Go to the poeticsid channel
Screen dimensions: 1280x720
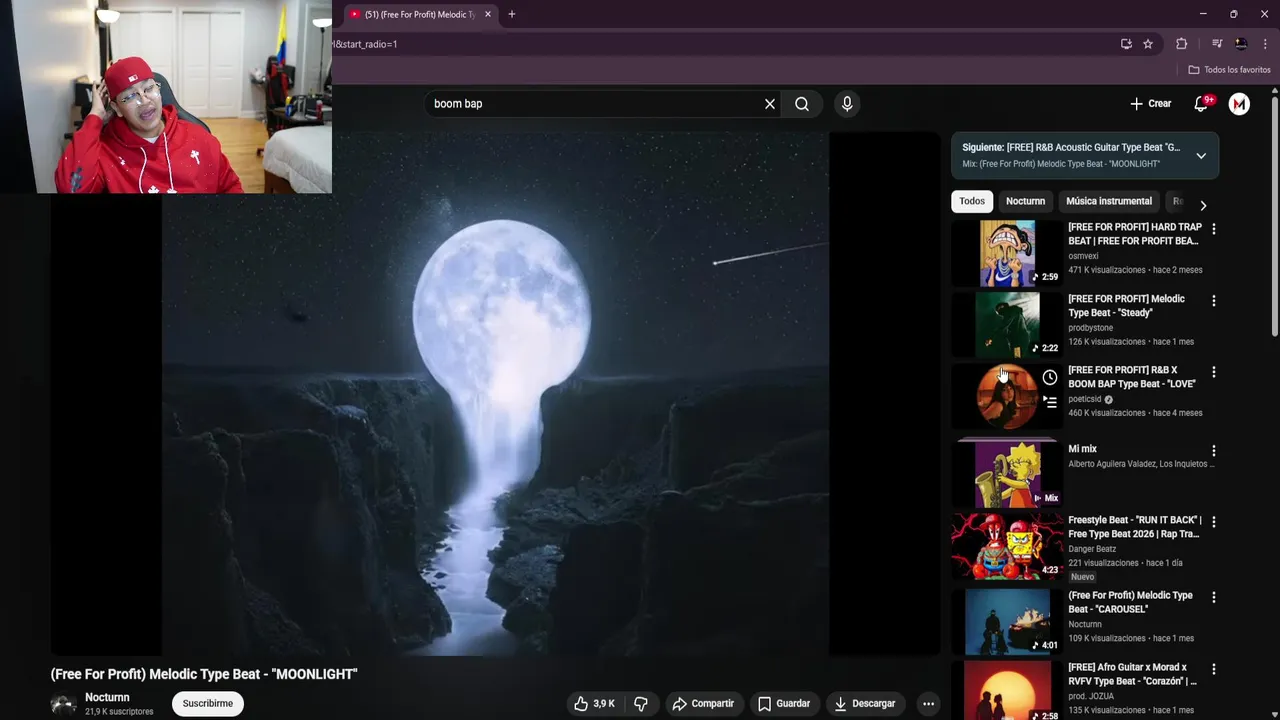coord(1084,399)
